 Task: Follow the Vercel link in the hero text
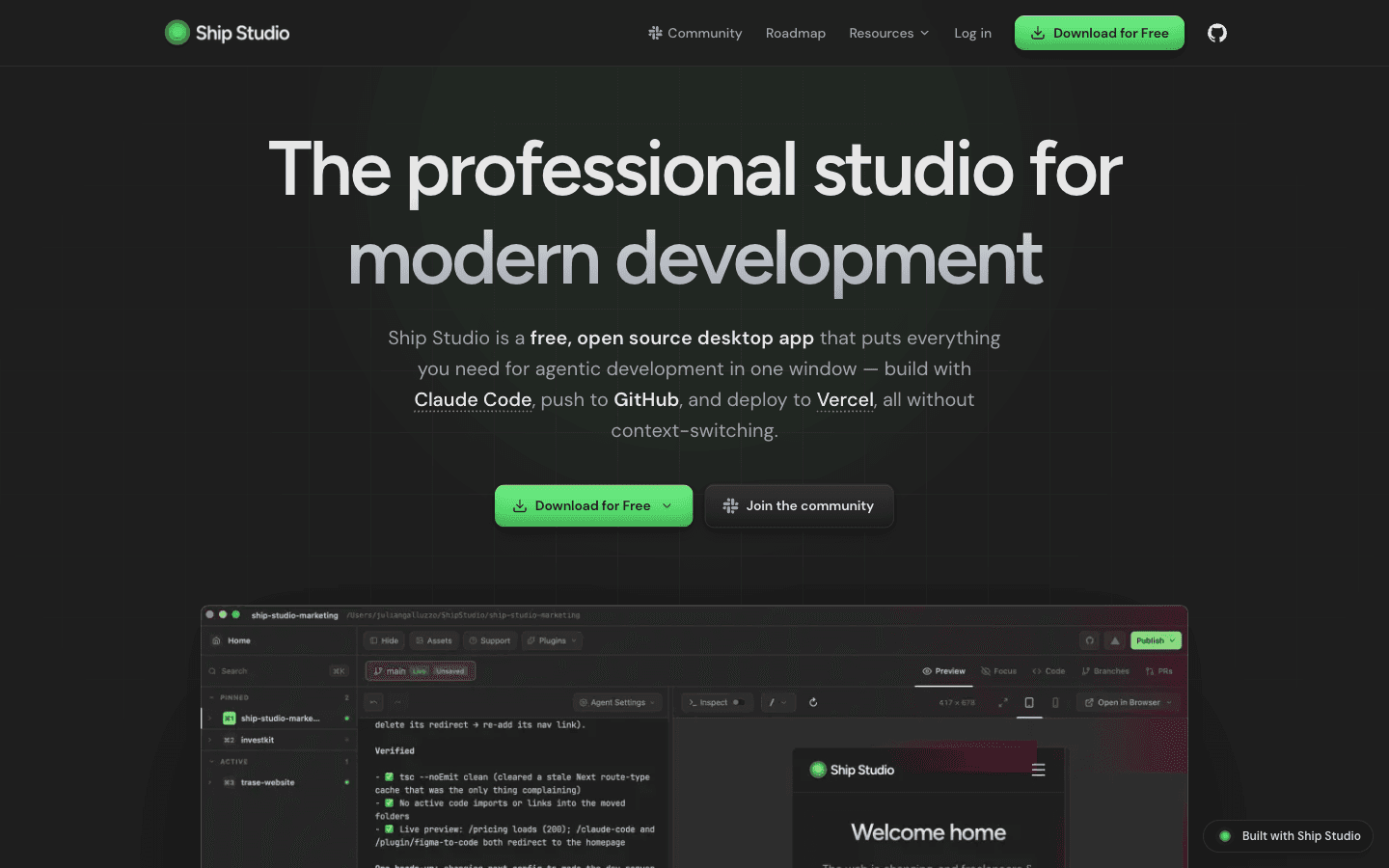(845, 400)
